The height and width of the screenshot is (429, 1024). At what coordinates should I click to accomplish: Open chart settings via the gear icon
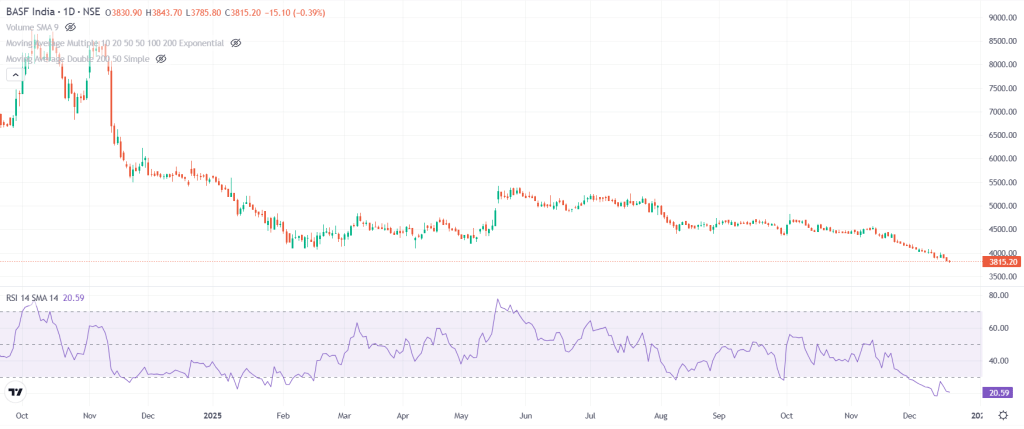point(1003,414)
